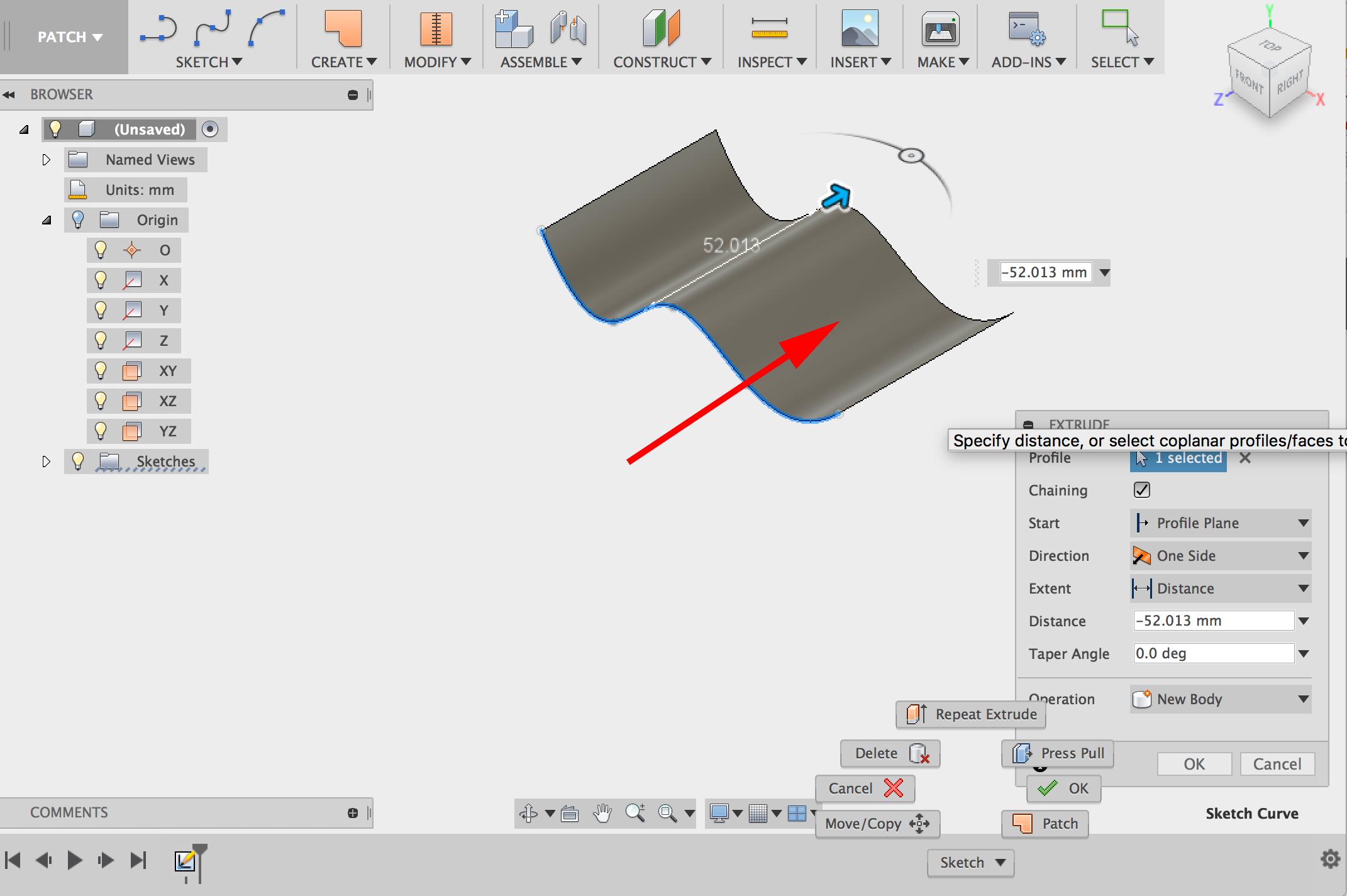
Task: Click the Display Settings monitor icon
Action: 719,813
